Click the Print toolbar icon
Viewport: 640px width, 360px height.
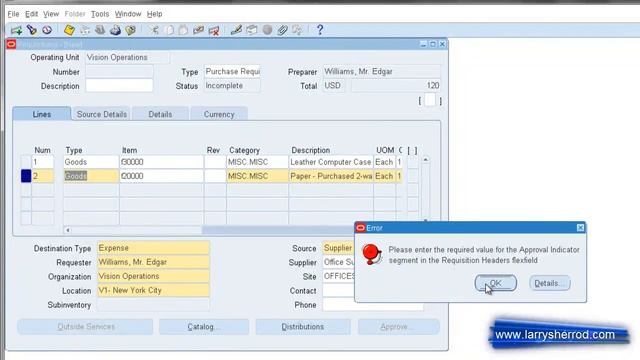[115, 30]
